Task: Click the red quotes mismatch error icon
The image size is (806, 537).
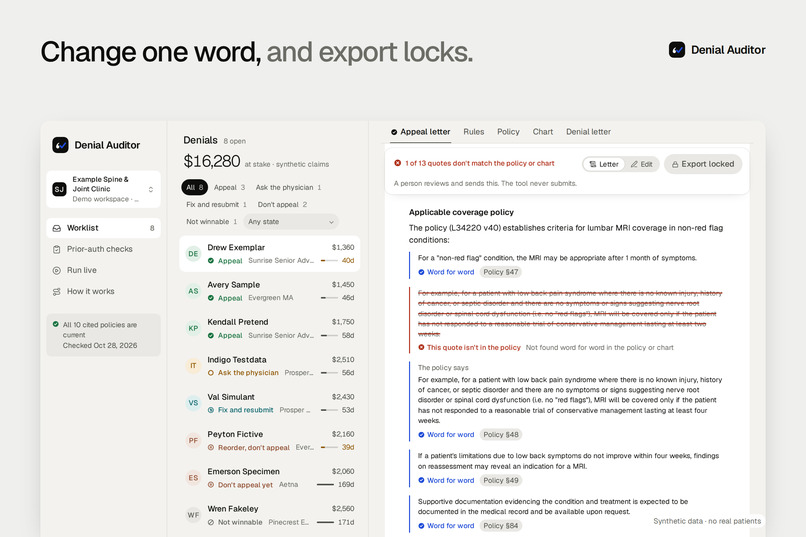Action: 397,163
